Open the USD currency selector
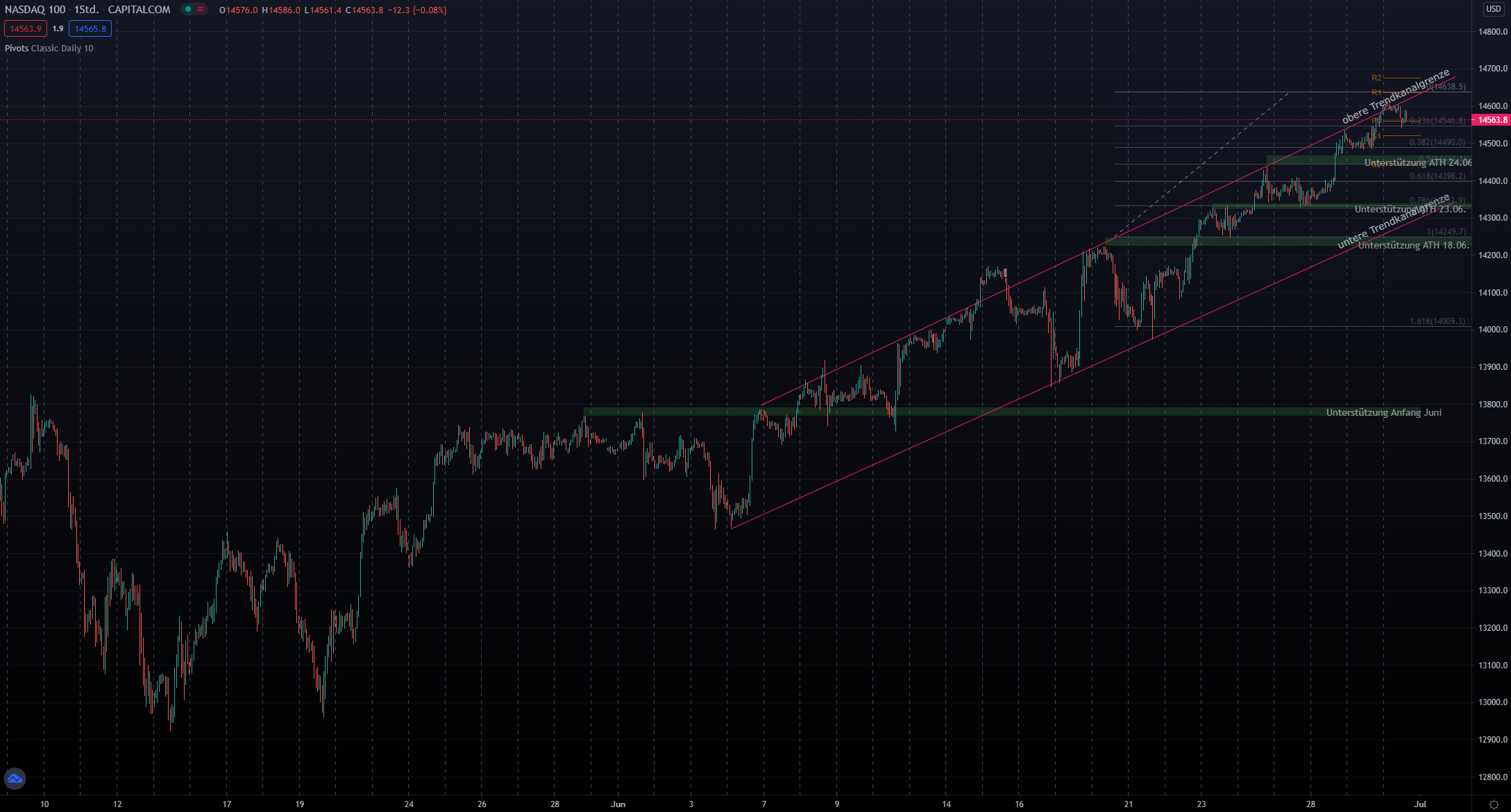 [x=1493, y=9]
